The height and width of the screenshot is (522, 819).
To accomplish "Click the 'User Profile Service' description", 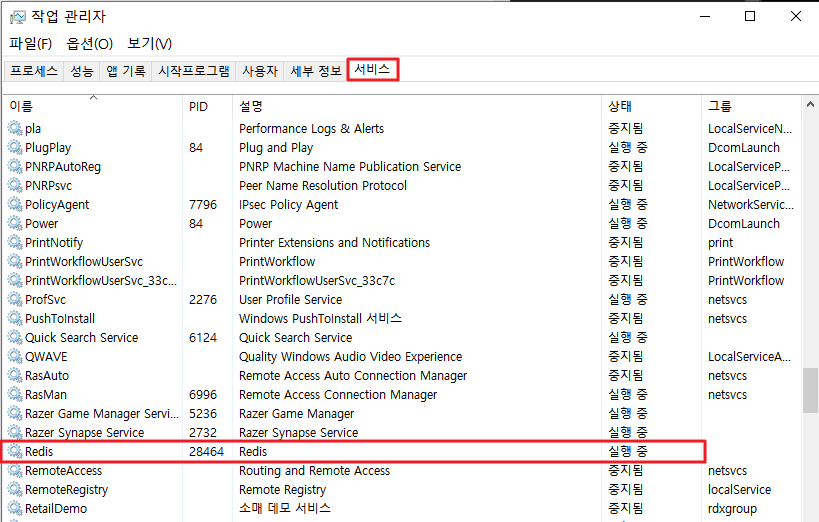I will pos(290,300).
